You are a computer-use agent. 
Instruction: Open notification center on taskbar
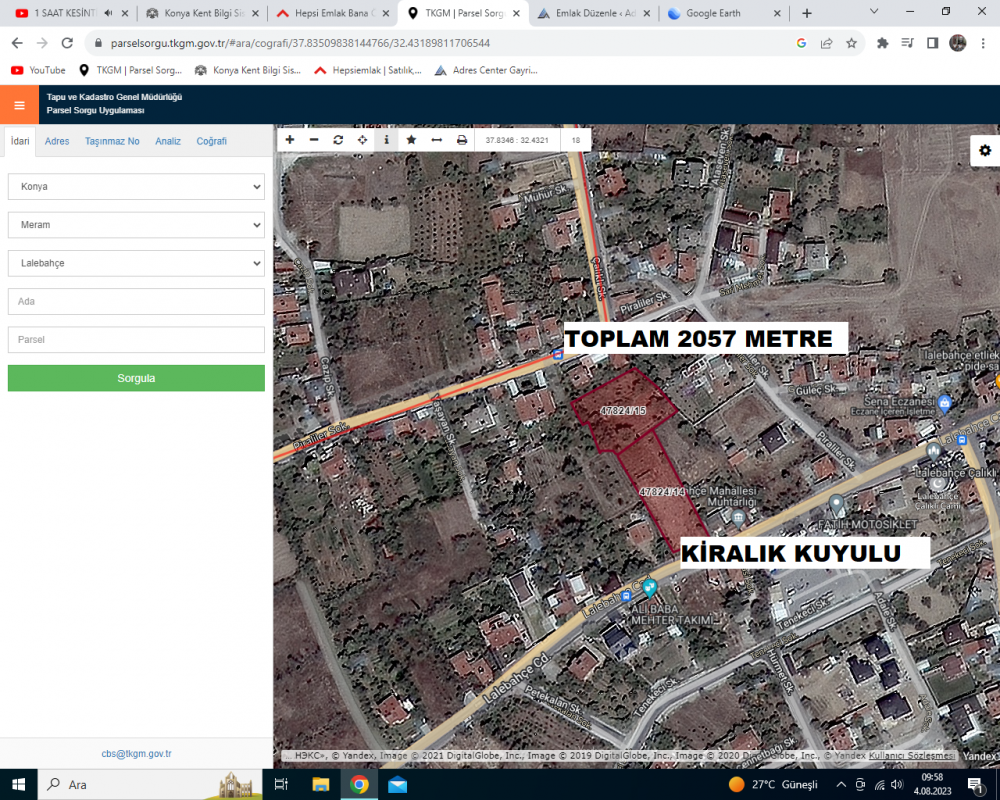coord(976,785)
